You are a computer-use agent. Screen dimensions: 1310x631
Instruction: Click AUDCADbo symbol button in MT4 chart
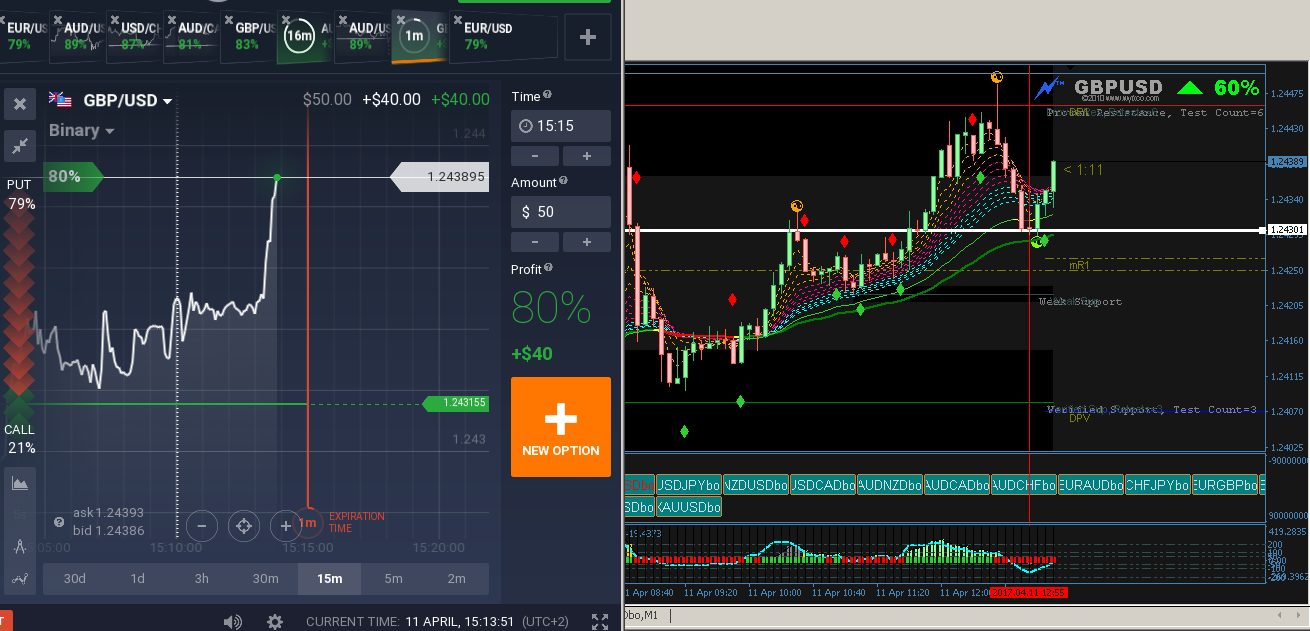pyautogui.click(x=957, y=485)
